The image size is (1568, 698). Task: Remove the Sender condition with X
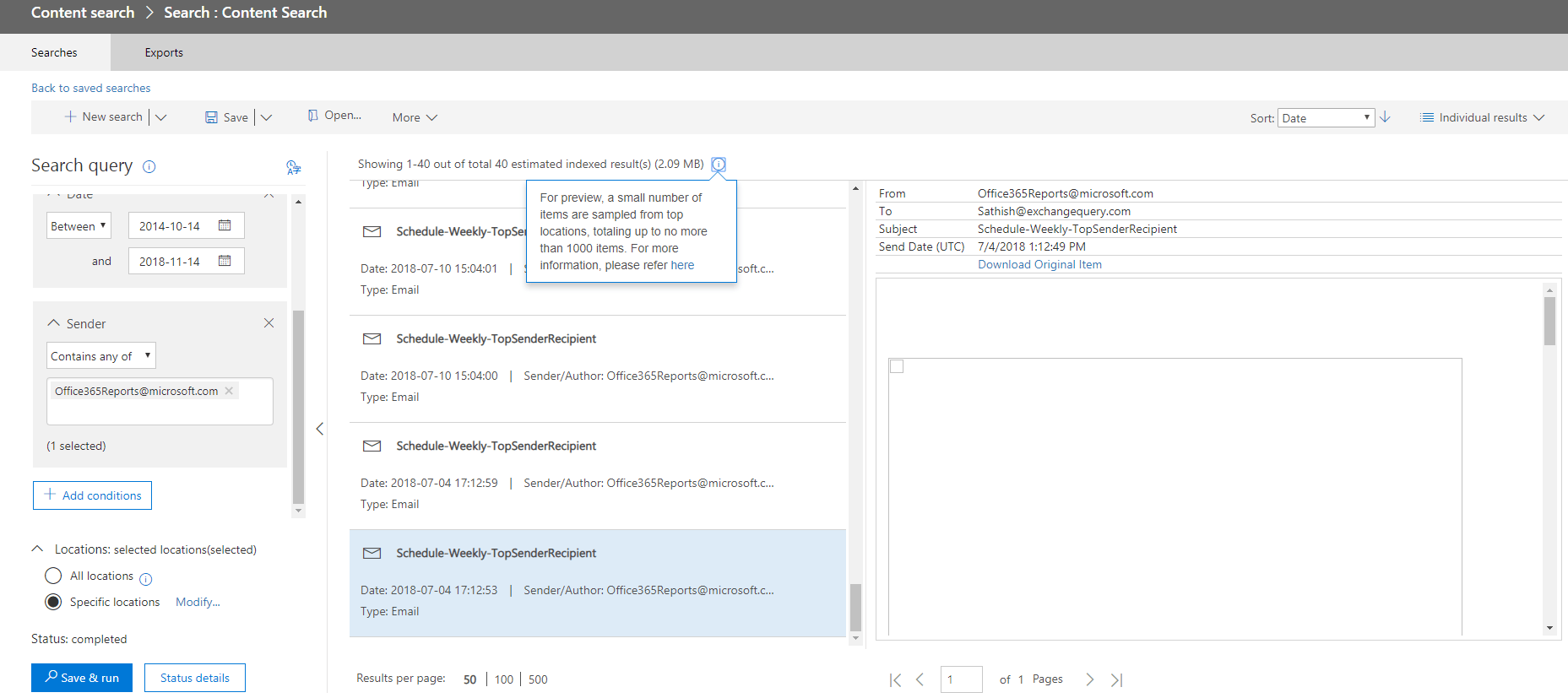[269, 323]
